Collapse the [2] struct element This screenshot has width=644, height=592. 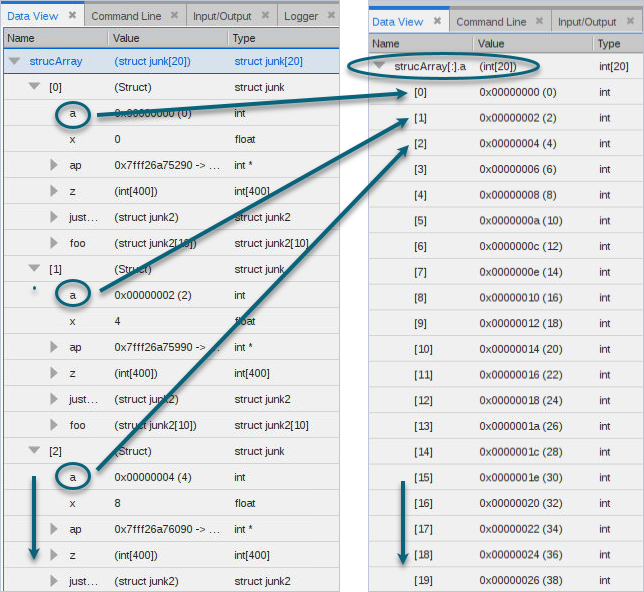[34, 451]
